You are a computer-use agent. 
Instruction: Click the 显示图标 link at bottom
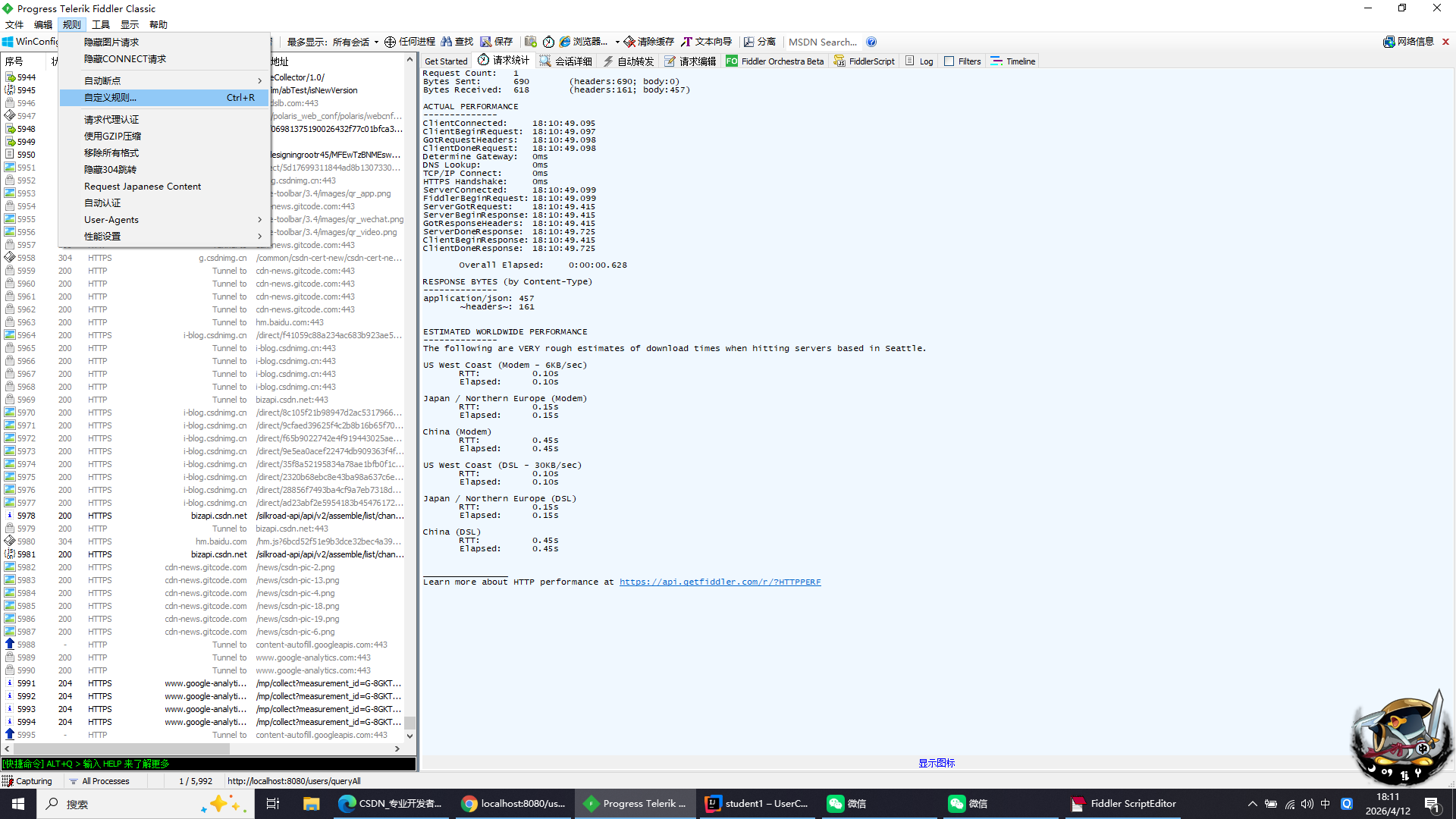pyautogui.click(x=937, y=763)
